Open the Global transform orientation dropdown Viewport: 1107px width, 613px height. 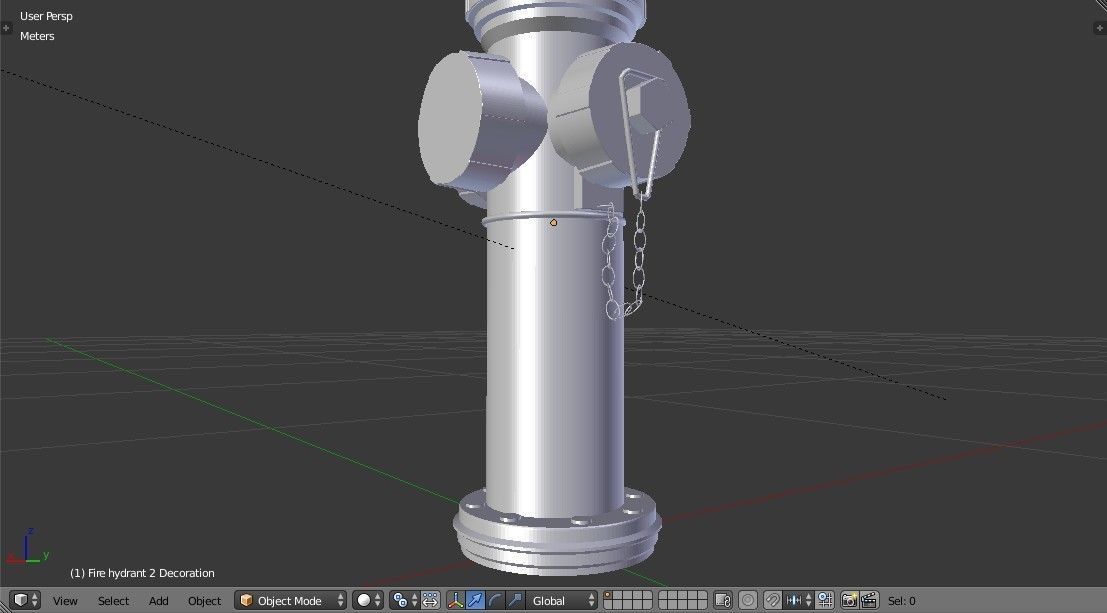pos(561,600)
